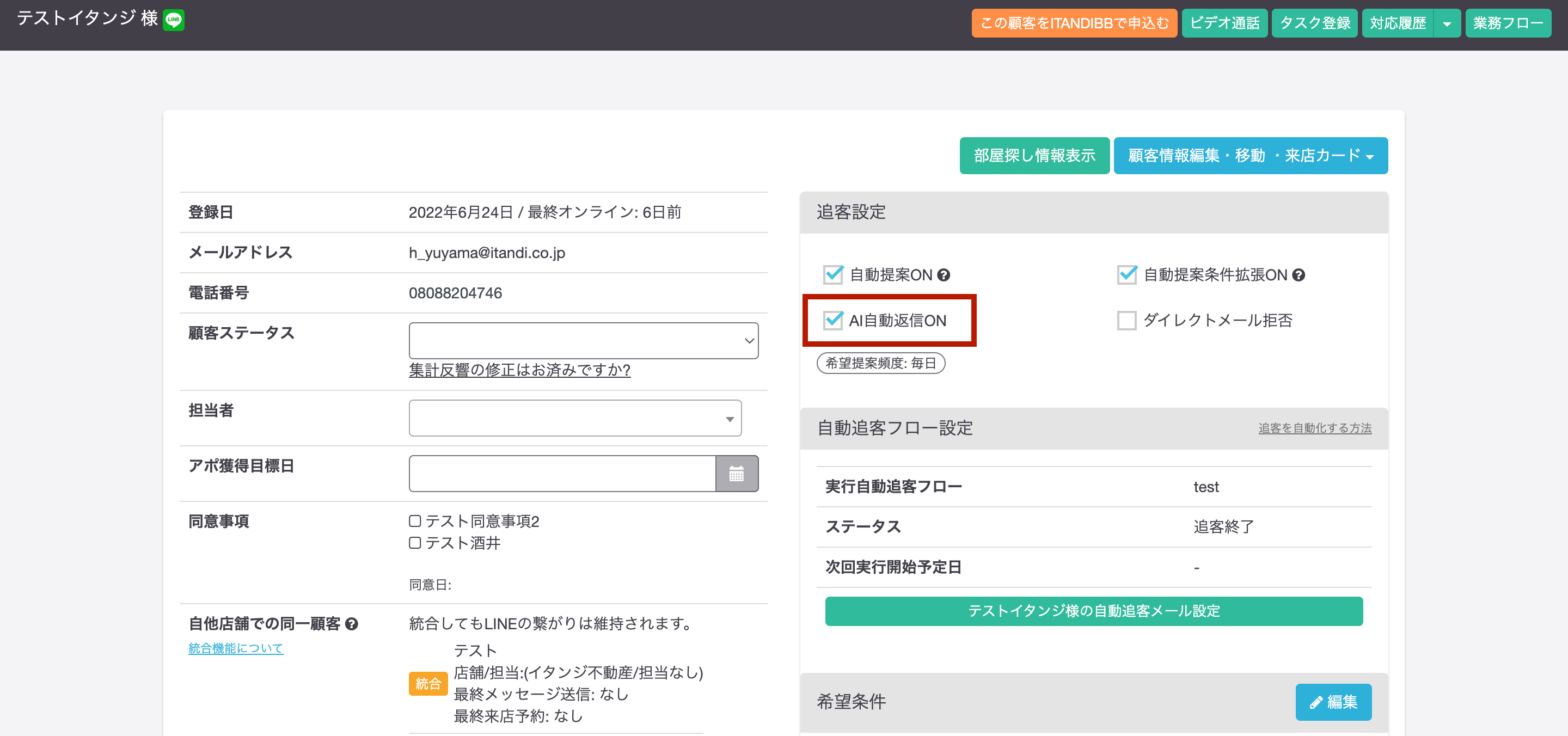The height and width of the screenshot is (736, 1568).
Task: Click orange 統合 button
Action: click(428, 684)
